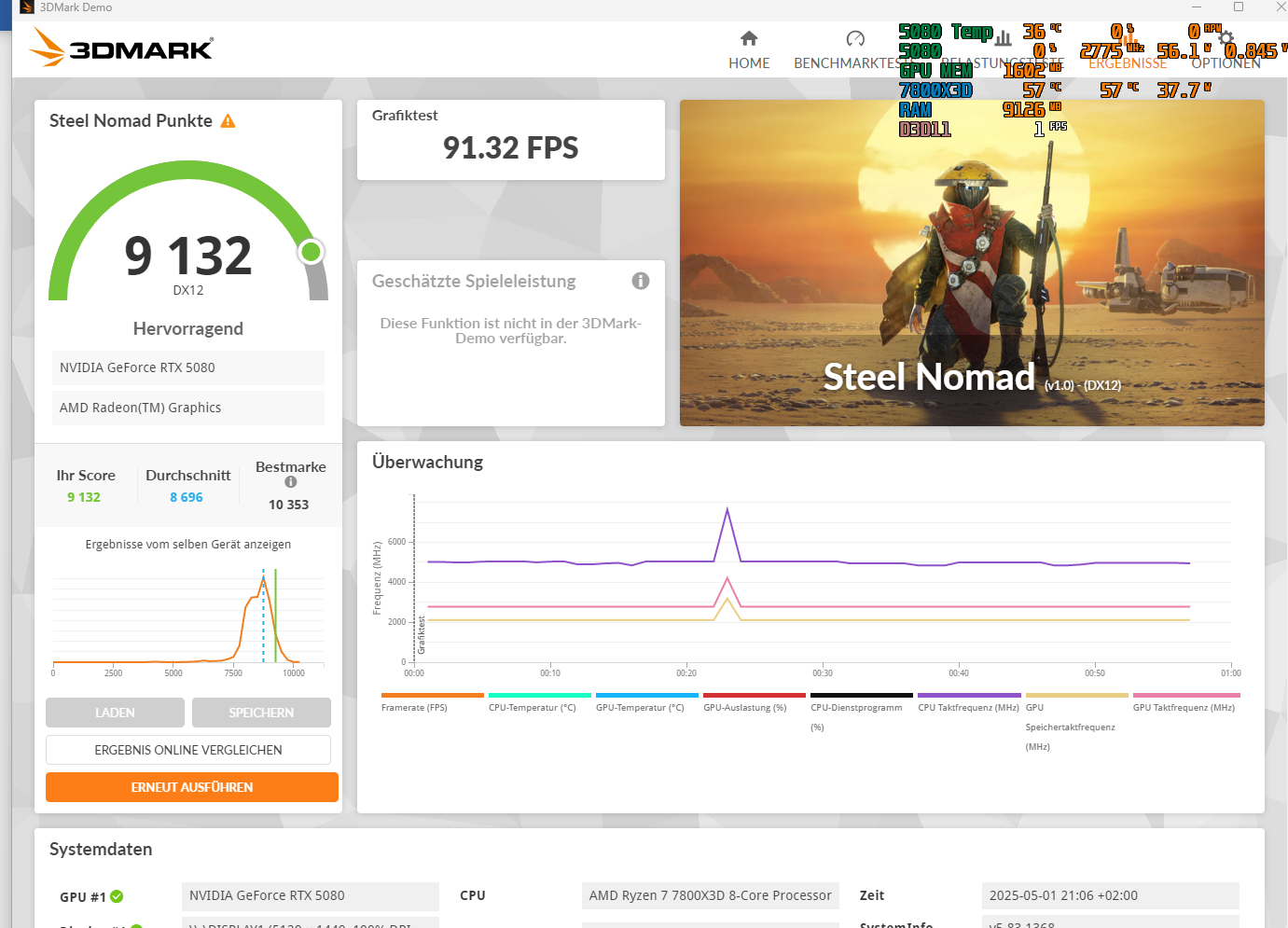Click the big 9 132 score number
Viewport: 1288px width, 928px height.
click(x=188, y=256)
